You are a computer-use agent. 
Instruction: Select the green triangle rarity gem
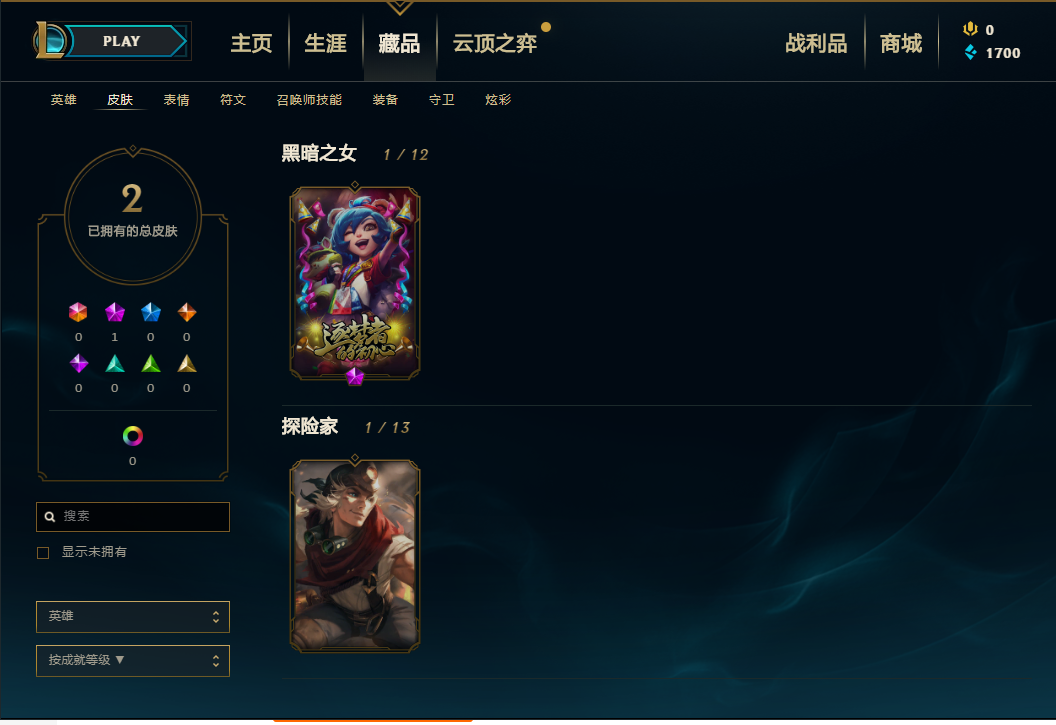pos(150,364)
